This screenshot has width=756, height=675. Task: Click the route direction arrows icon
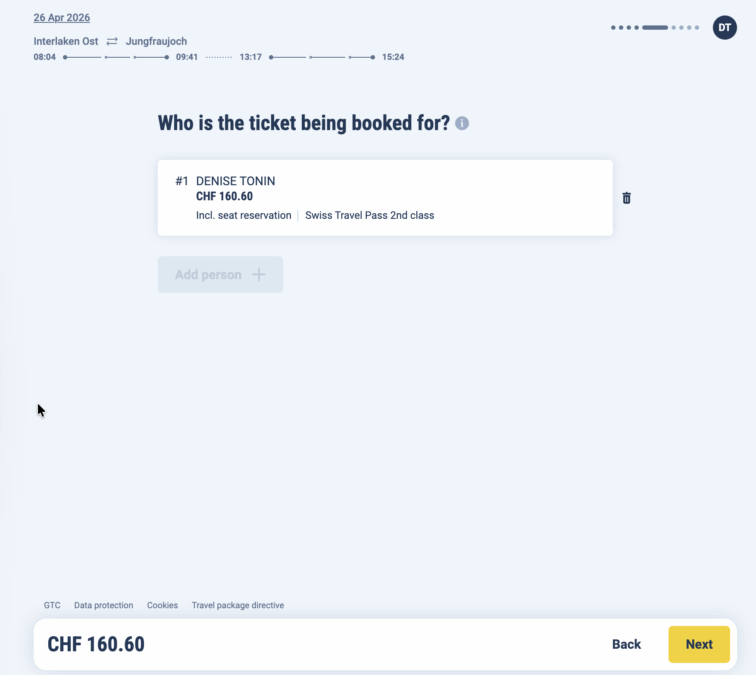point(112,42)
